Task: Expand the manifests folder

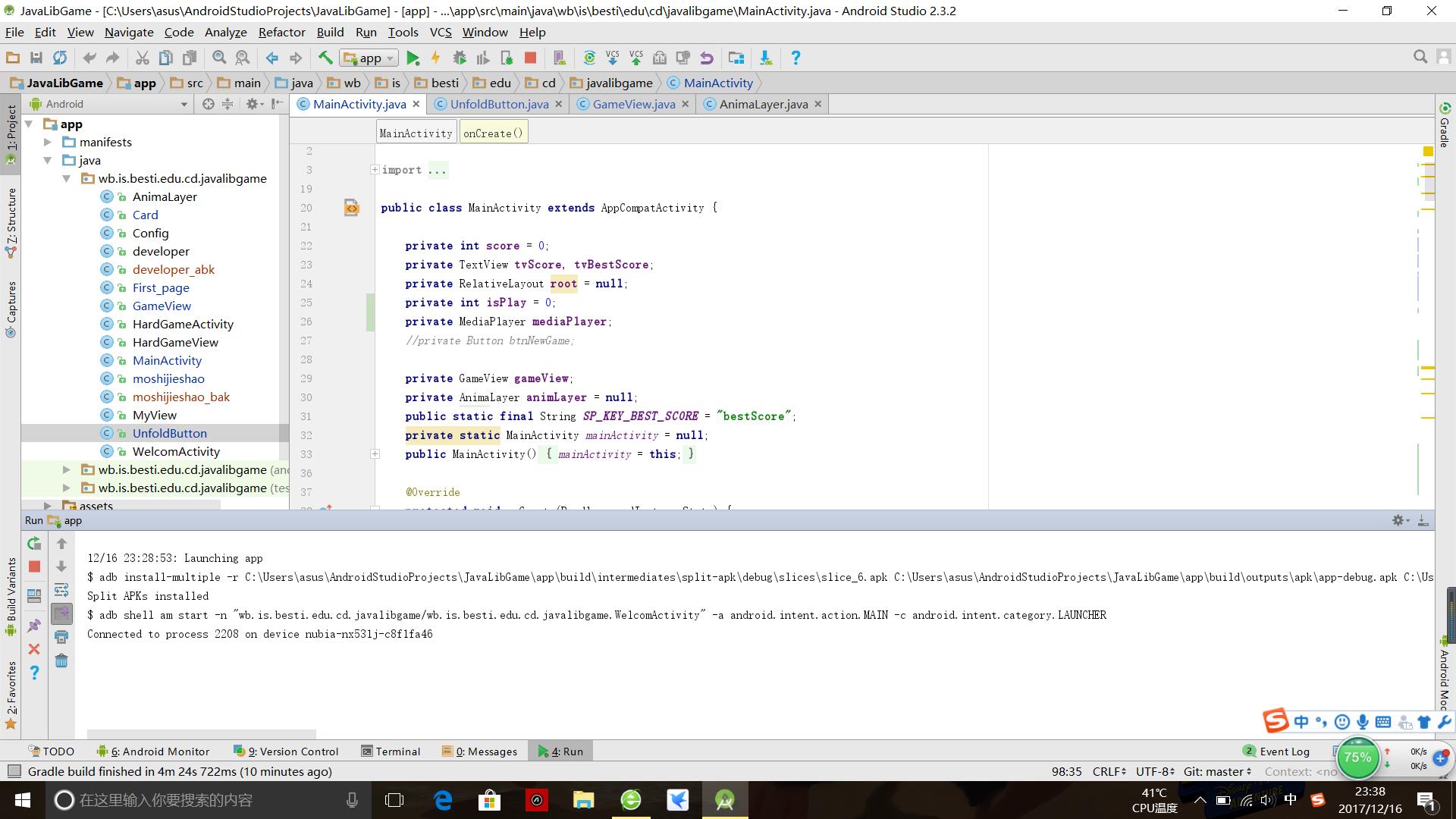Action: click(x=47, y=142)
